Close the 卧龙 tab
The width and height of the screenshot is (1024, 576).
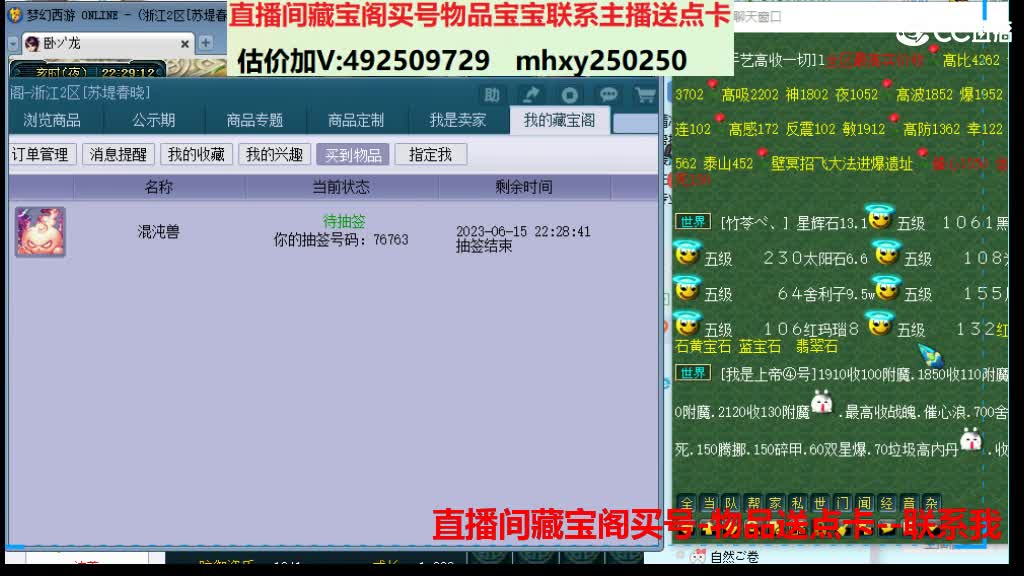tap(185, 44)
